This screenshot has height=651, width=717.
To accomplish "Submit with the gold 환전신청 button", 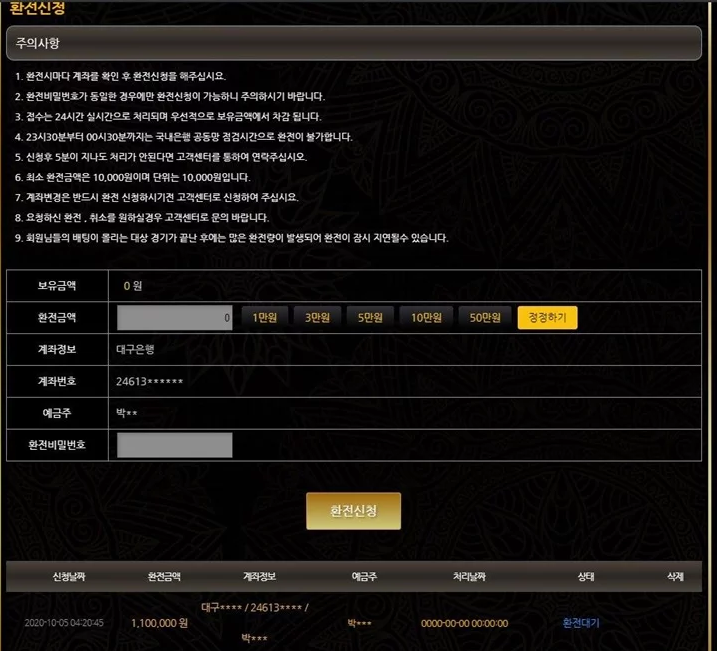I will tap(353, 511).
